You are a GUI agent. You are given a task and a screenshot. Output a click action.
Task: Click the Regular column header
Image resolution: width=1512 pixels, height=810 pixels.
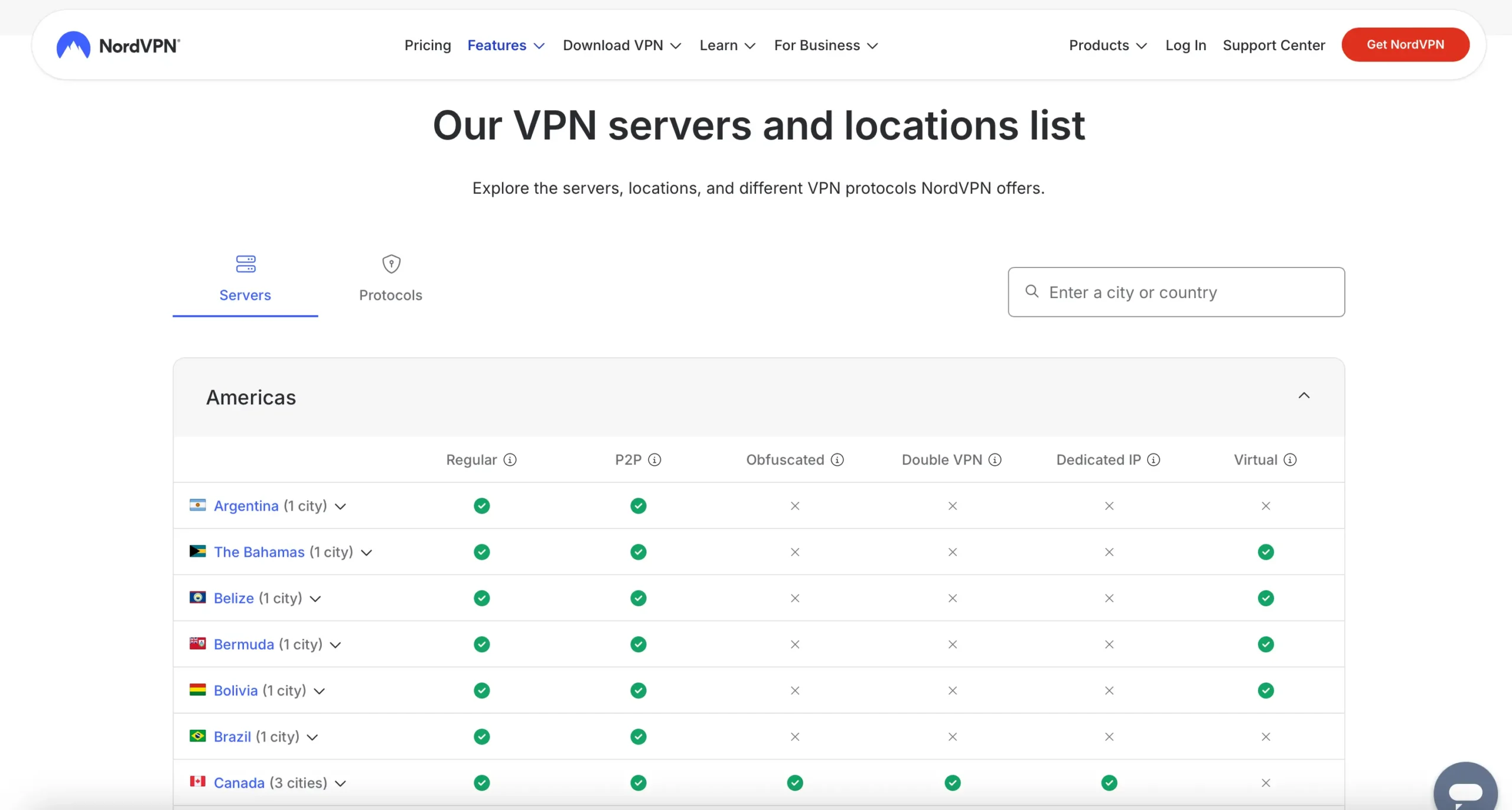point(471,460)
